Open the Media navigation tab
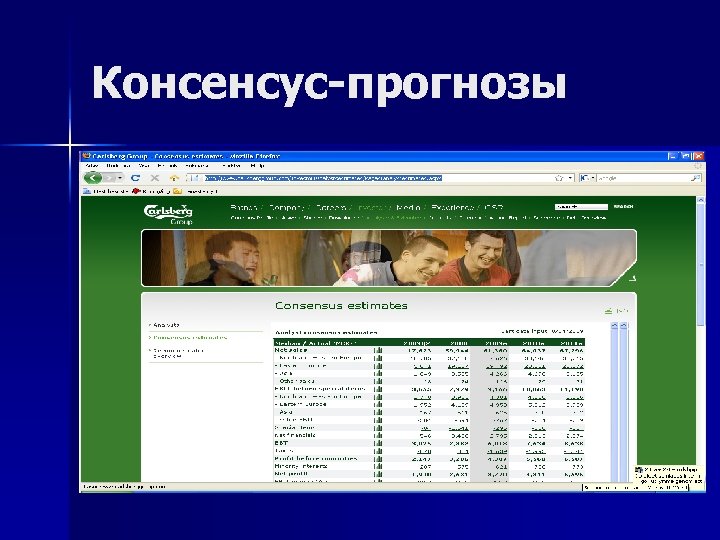This screenshot has width=720, height=540. point(408,208)
